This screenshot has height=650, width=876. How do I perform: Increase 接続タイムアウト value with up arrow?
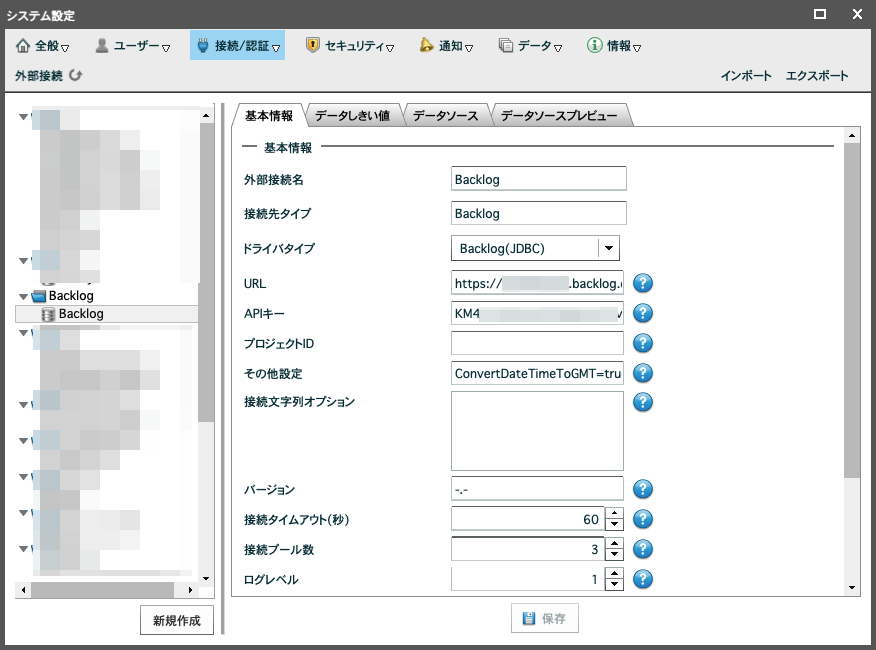(615, 514)
